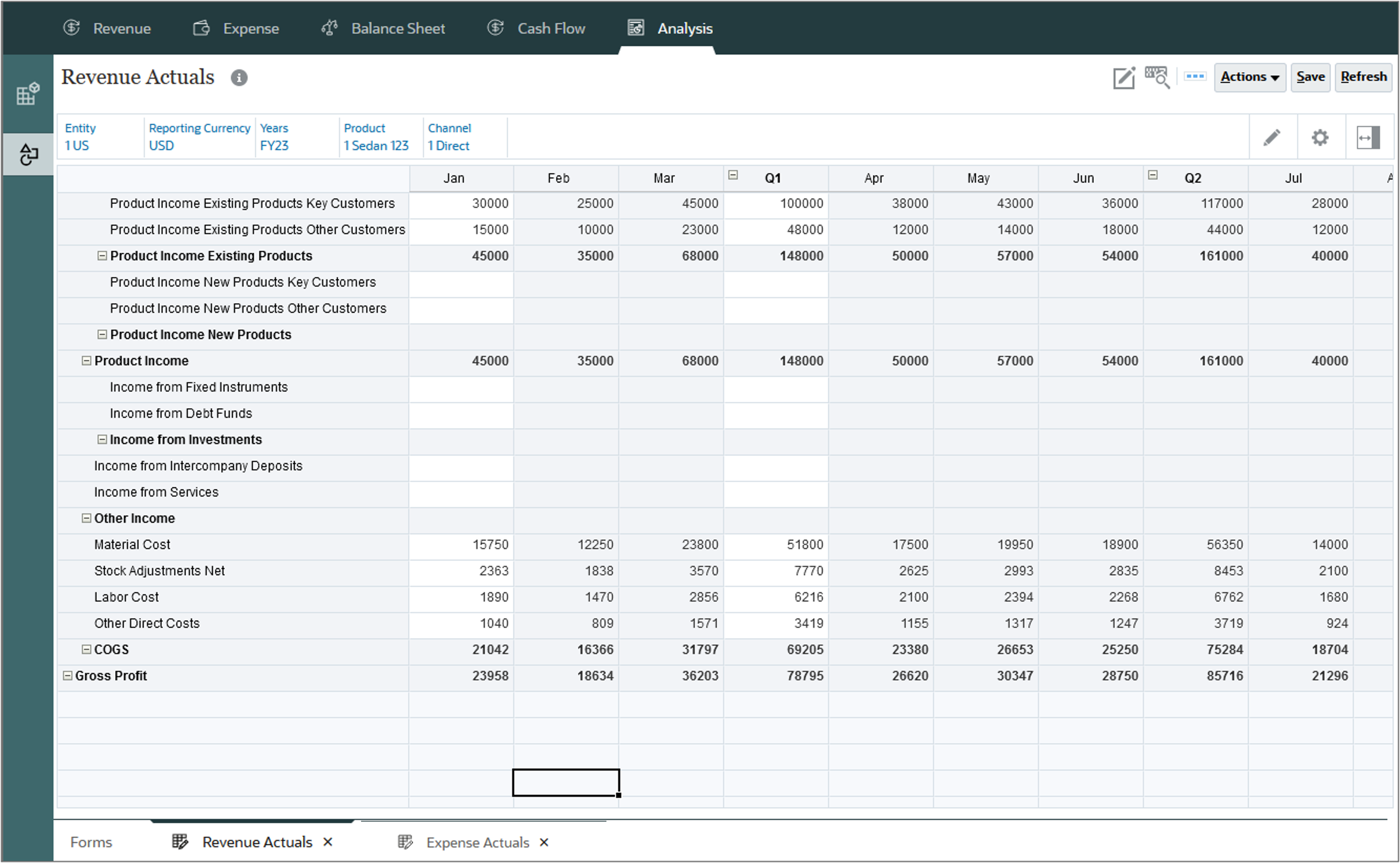Select the Jul column header
This screenshot has width=1400, height=863.
[x=1300, y=178]
